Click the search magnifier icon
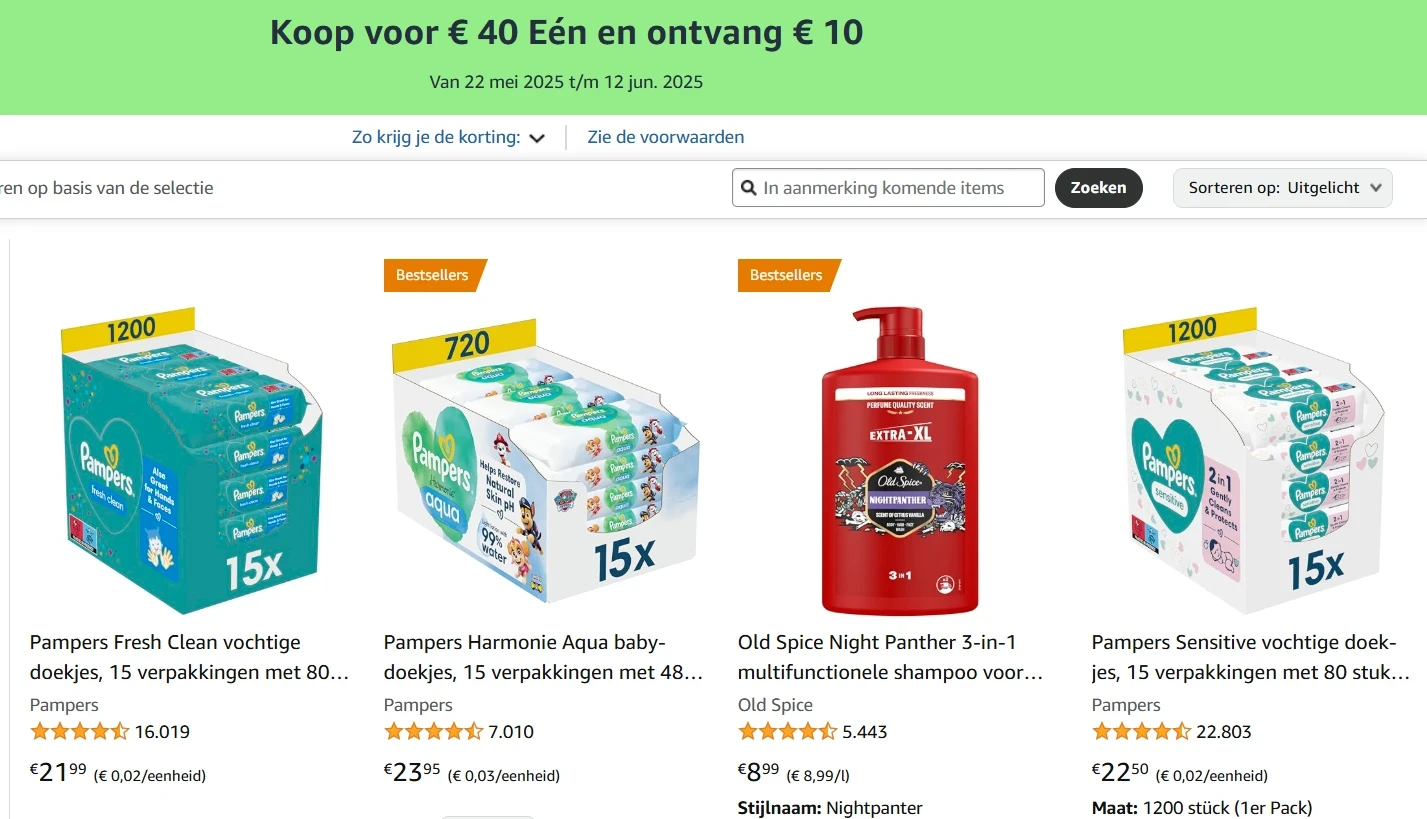 pos(748,188)
